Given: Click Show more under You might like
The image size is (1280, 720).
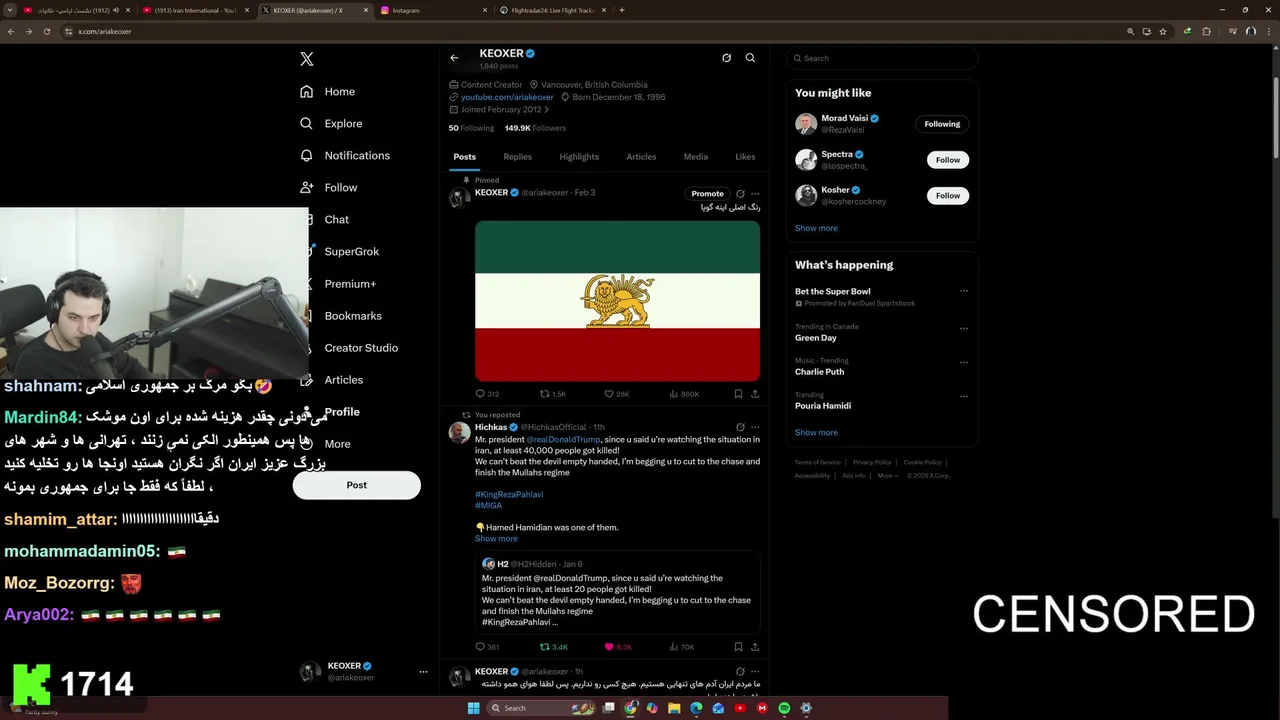Looking at the screenshot, I should (816, 228).
